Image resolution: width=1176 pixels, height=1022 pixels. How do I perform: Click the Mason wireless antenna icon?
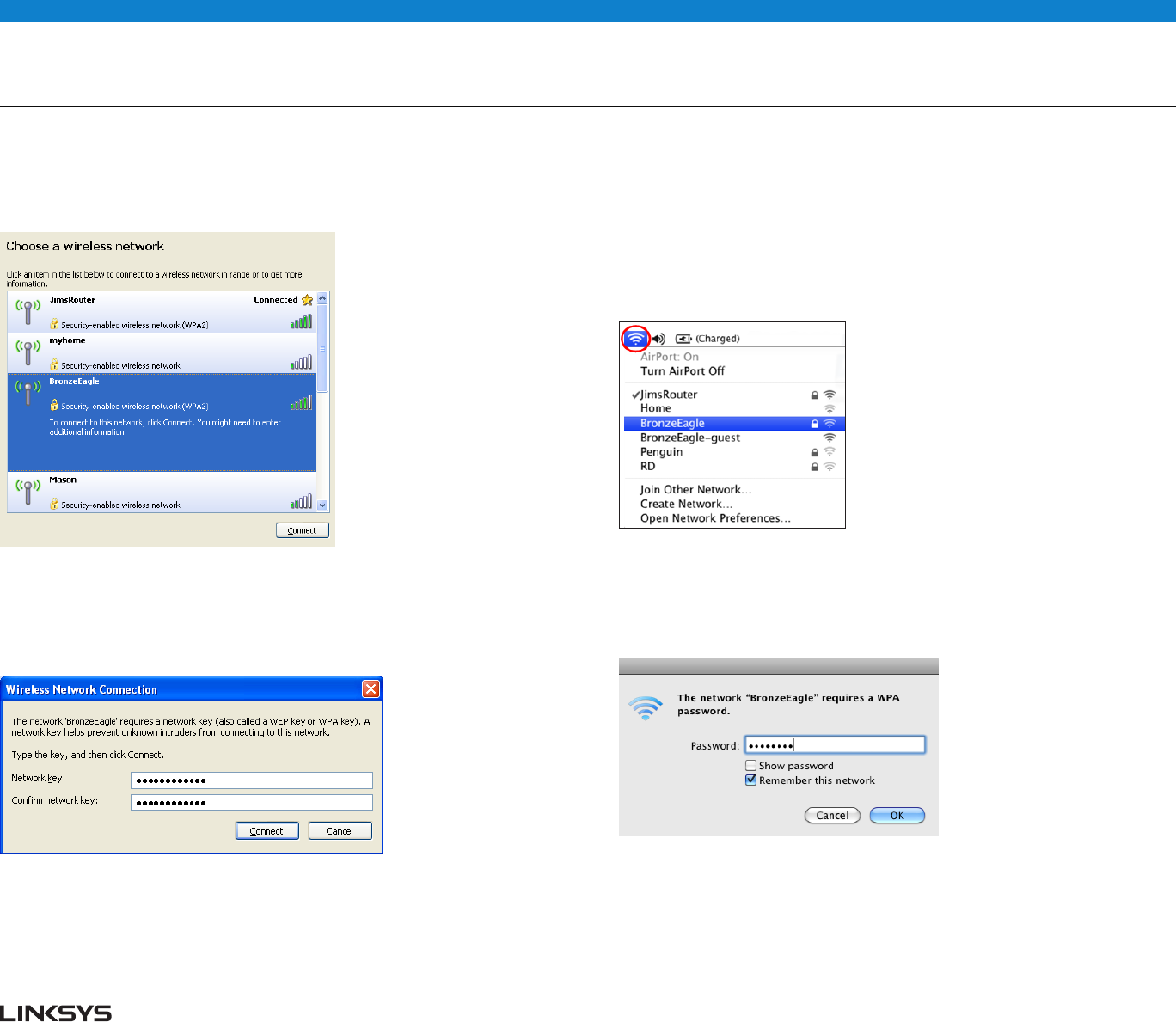tap(28, 491)
